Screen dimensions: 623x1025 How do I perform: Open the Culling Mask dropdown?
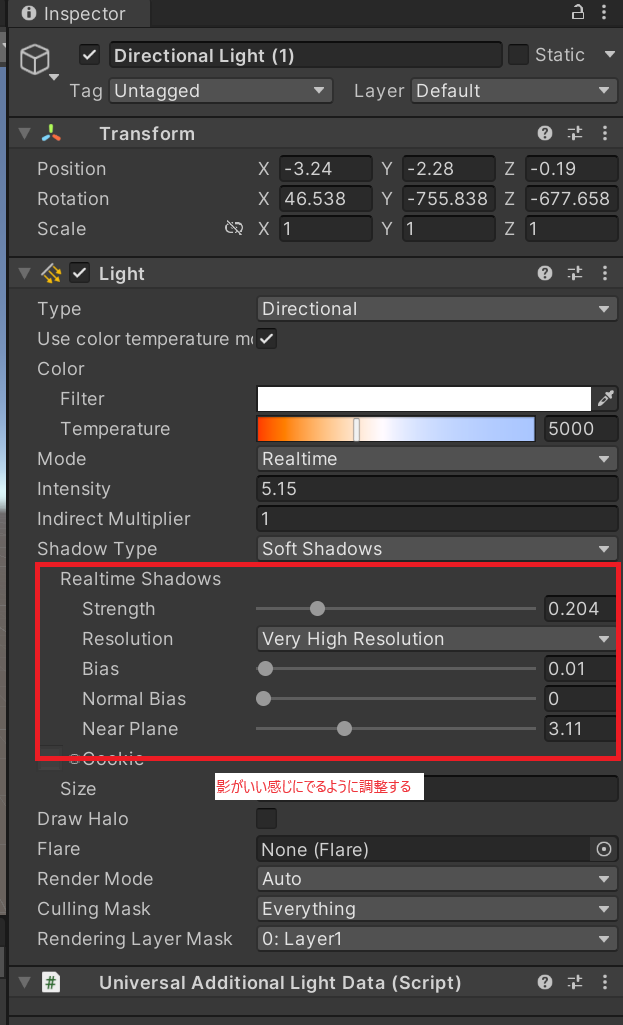click(437, 908)
